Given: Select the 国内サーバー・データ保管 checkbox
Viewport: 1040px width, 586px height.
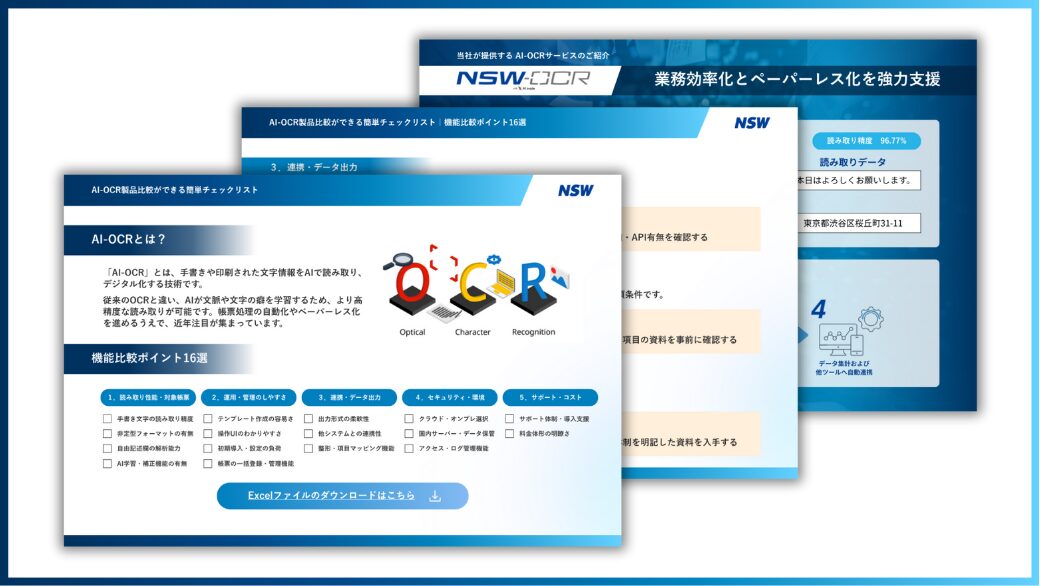Looking at the screenshot, I should pos(409,434).
